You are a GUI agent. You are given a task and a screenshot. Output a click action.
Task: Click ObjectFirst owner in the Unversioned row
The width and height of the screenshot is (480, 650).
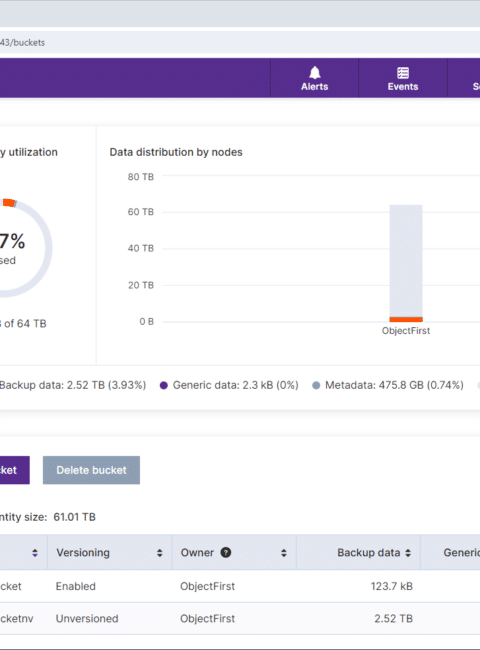[207, 618]
